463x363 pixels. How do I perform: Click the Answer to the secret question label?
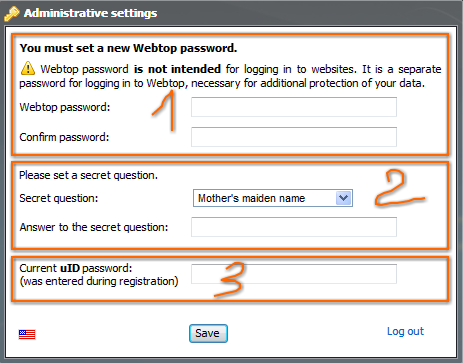pos(94,227)
